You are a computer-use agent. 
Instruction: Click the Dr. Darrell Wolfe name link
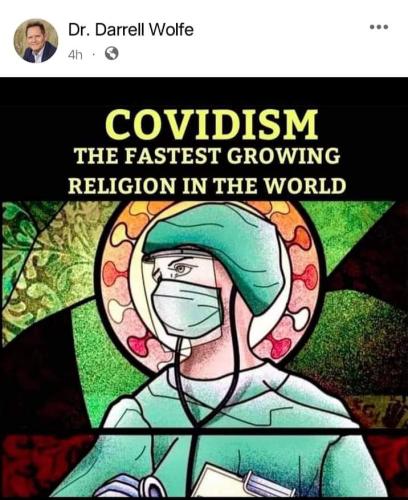coord(131,30)
